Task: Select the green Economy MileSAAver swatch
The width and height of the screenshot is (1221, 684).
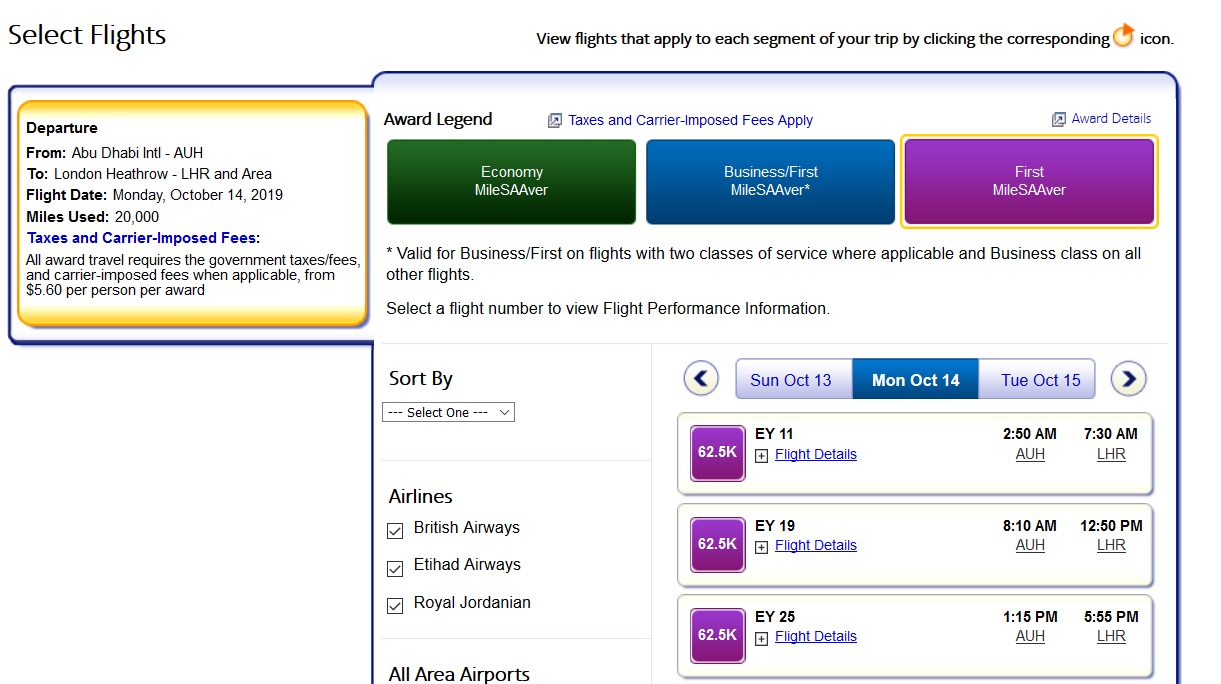Action: pos(511,181)
